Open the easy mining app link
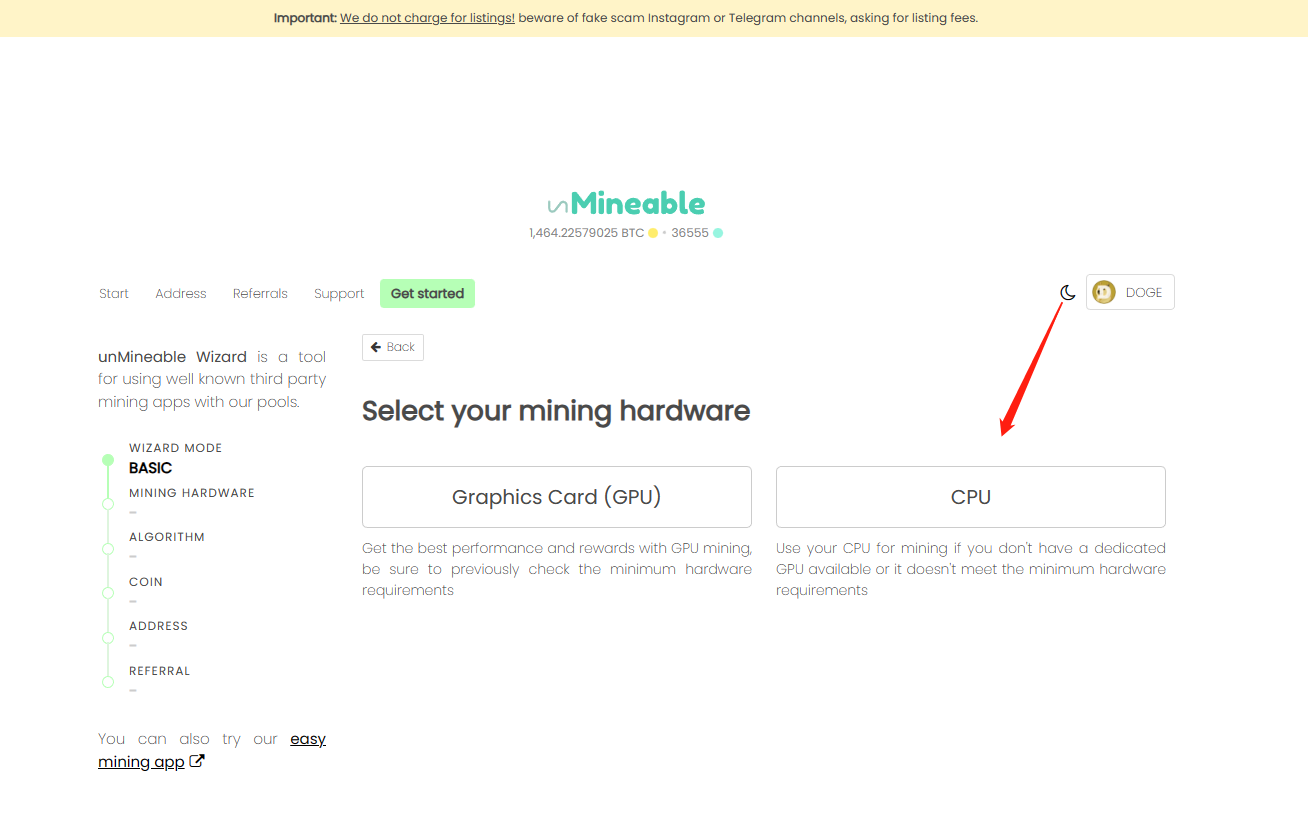1308x826 pixels. coord(212,750)
